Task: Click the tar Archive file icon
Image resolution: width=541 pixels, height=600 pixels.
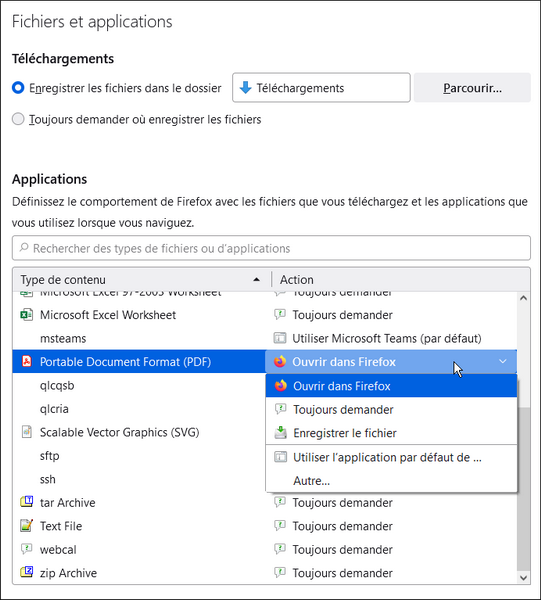Action: [x=26, y=502]
